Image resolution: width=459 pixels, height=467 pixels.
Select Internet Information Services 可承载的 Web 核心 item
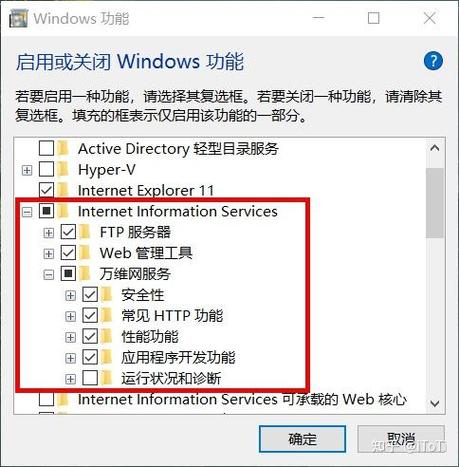pos(242,399)
